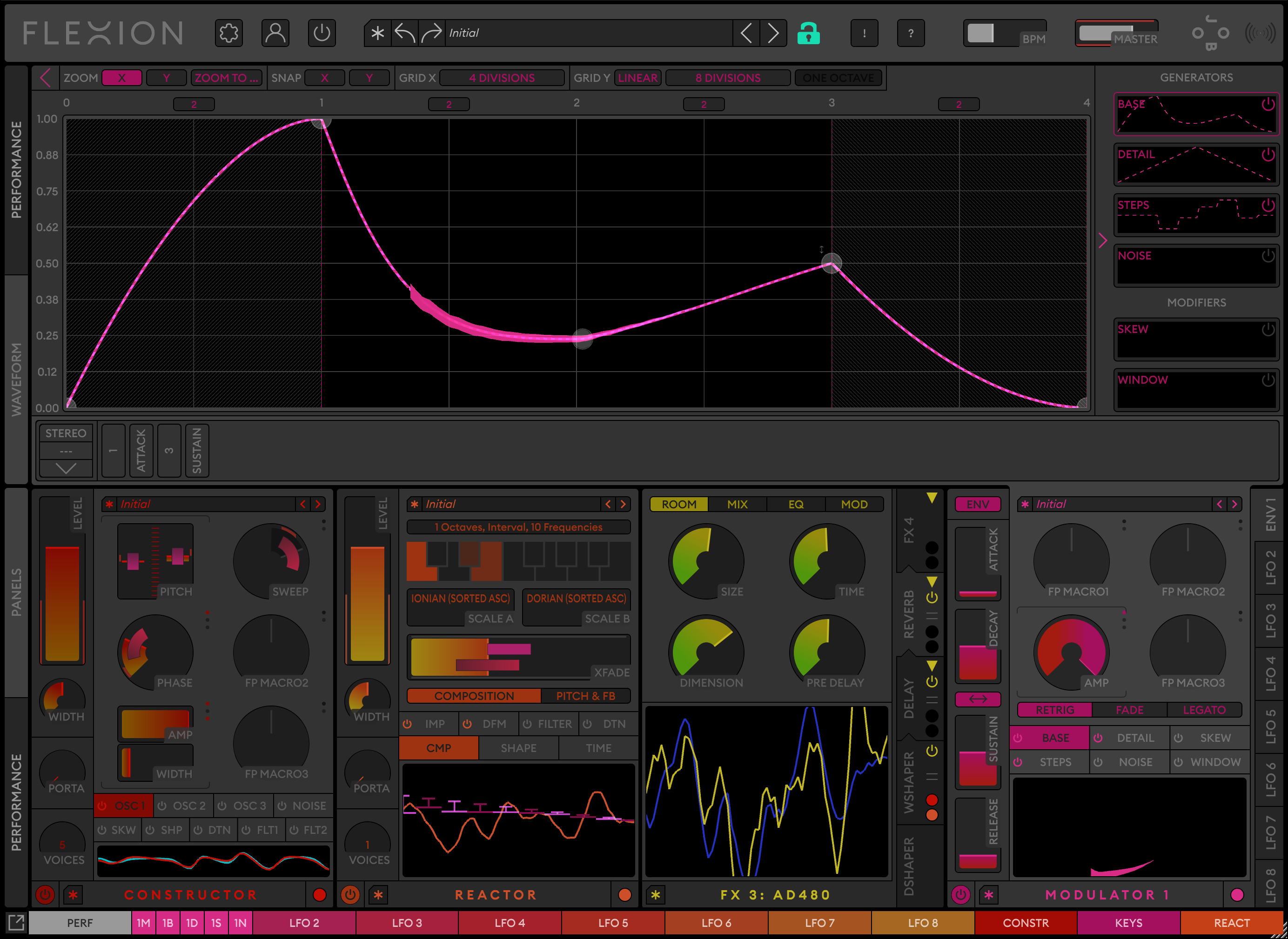Click the asterisk initialize preset icon in header

[x=377, y=33]
